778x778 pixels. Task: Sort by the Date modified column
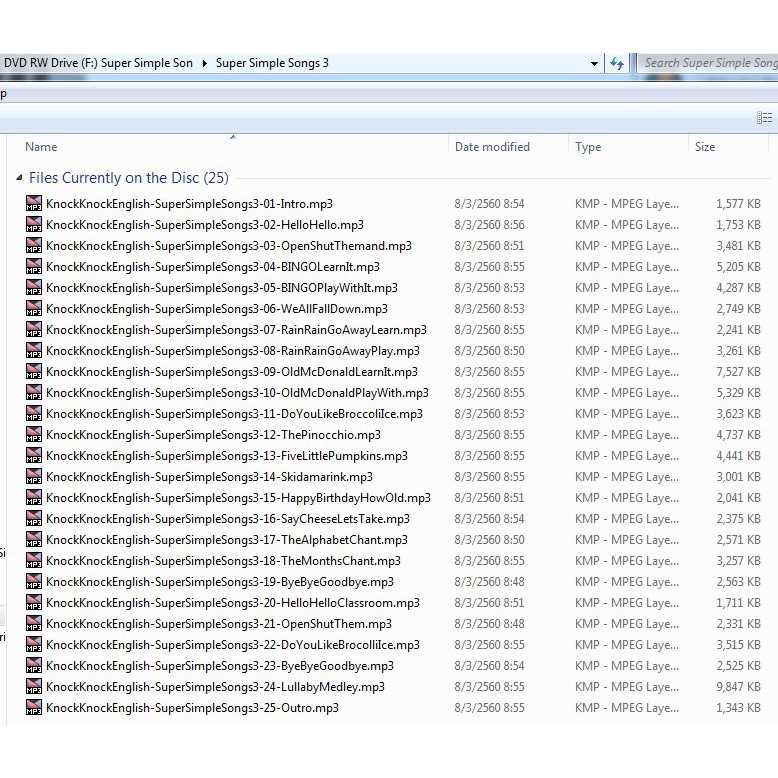coord(492,147)
